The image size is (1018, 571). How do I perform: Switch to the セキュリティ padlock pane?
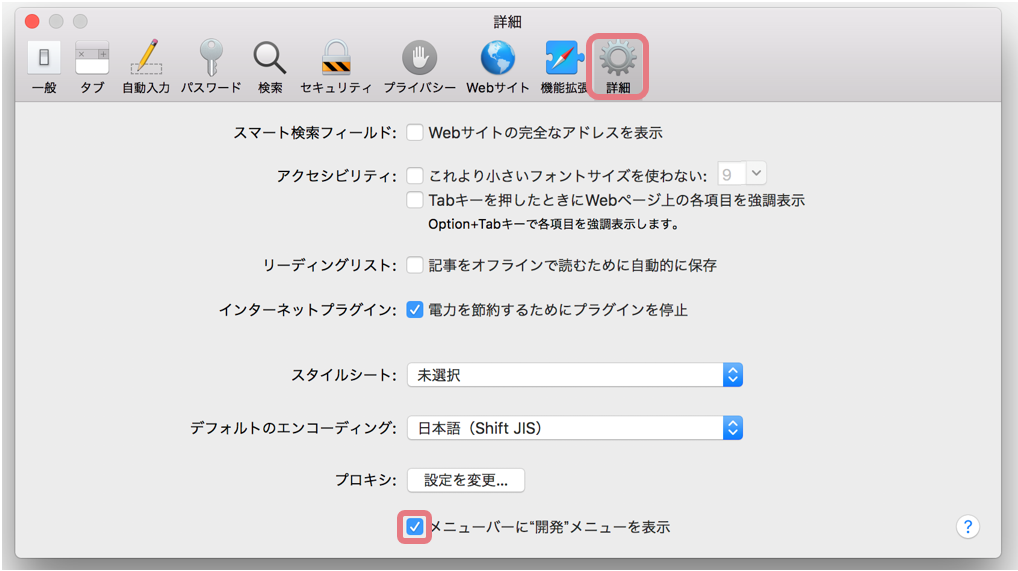coord(336,67)
